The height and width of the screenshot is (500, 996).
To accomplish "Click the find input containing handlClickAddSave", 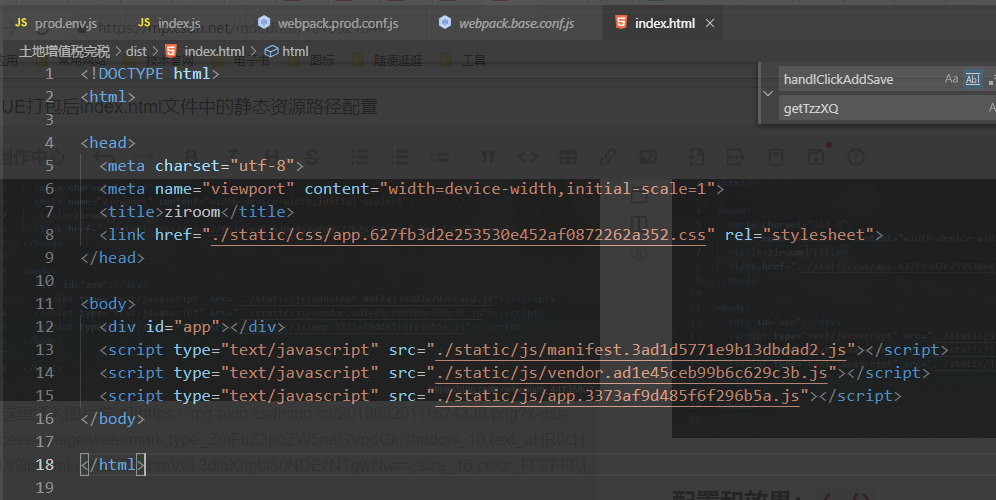I will pos(861,79).
